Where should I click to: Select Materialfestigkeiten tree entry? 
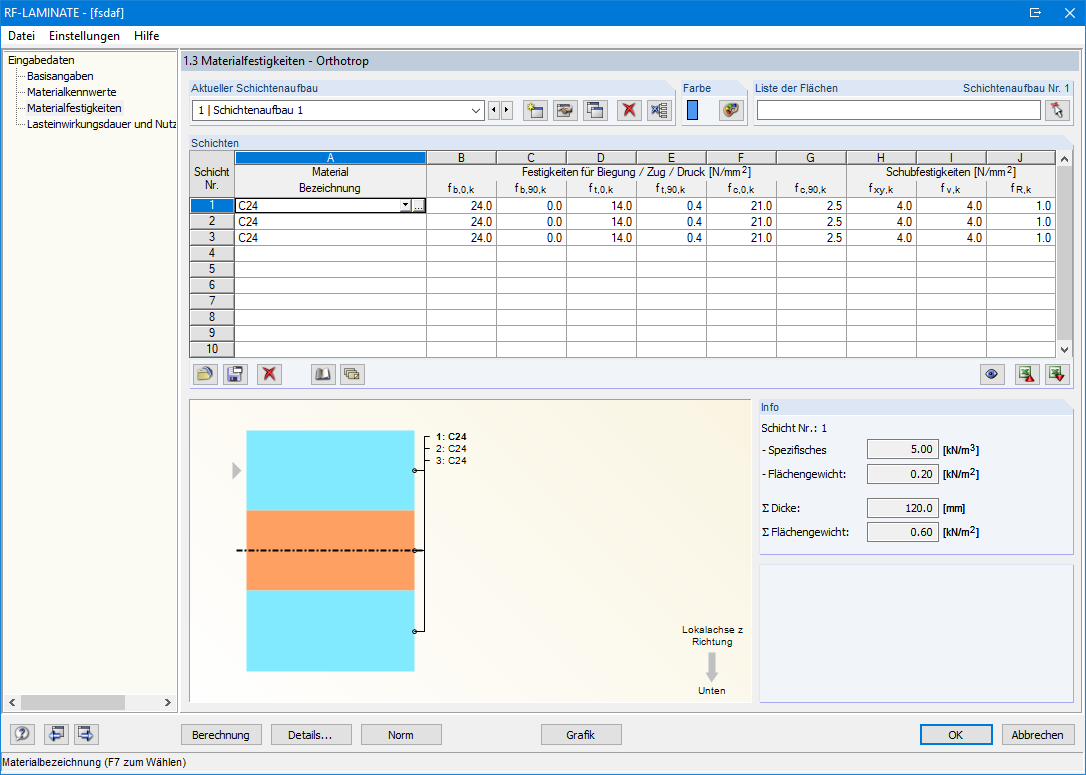(x=74, y=108)
